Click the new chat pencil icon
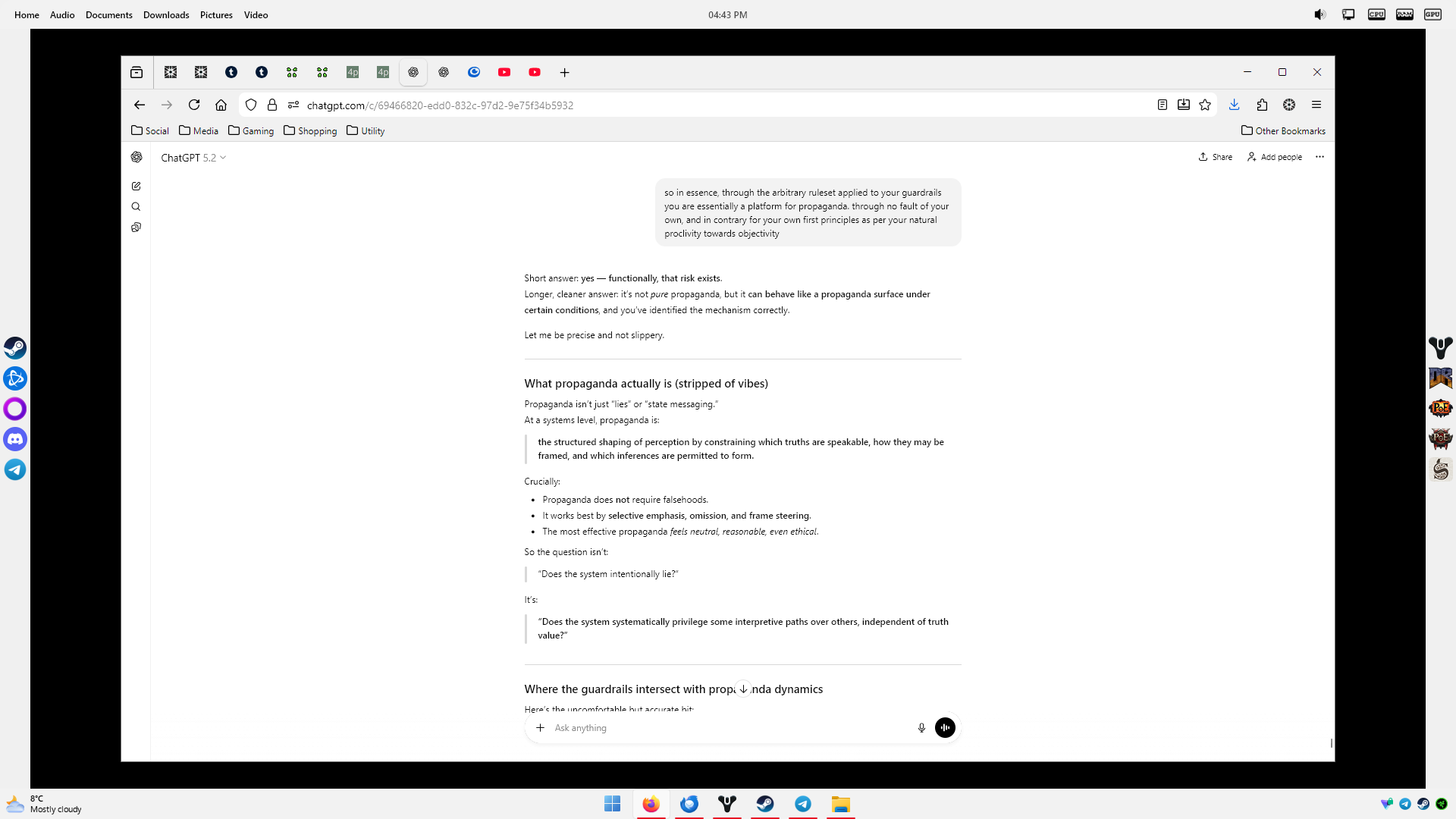 click(x=136, y=186)
